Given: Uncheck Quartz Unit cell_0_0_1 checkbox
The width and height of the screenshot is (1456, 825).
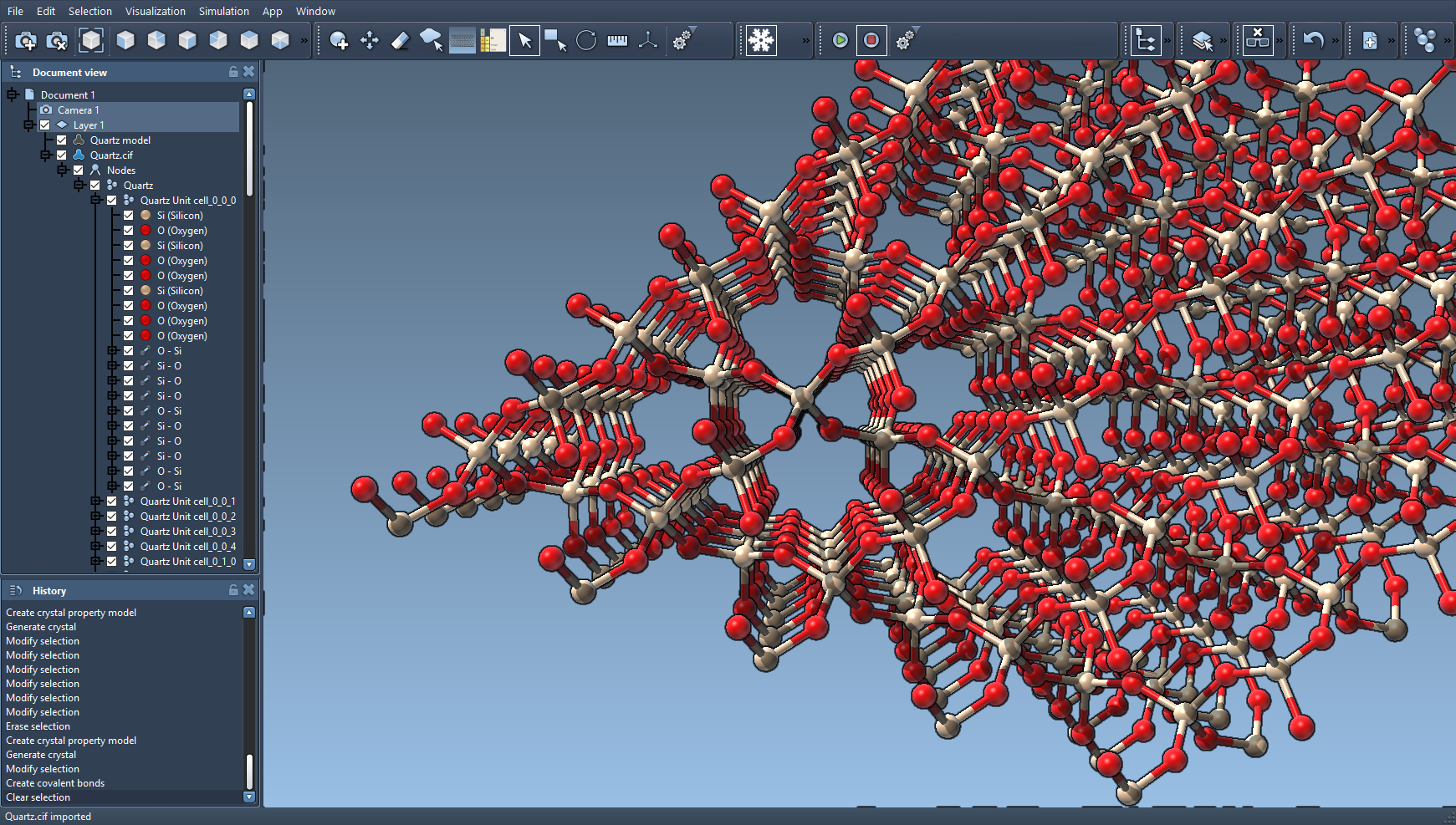Looking at the screenshot, I should [112, 502].
